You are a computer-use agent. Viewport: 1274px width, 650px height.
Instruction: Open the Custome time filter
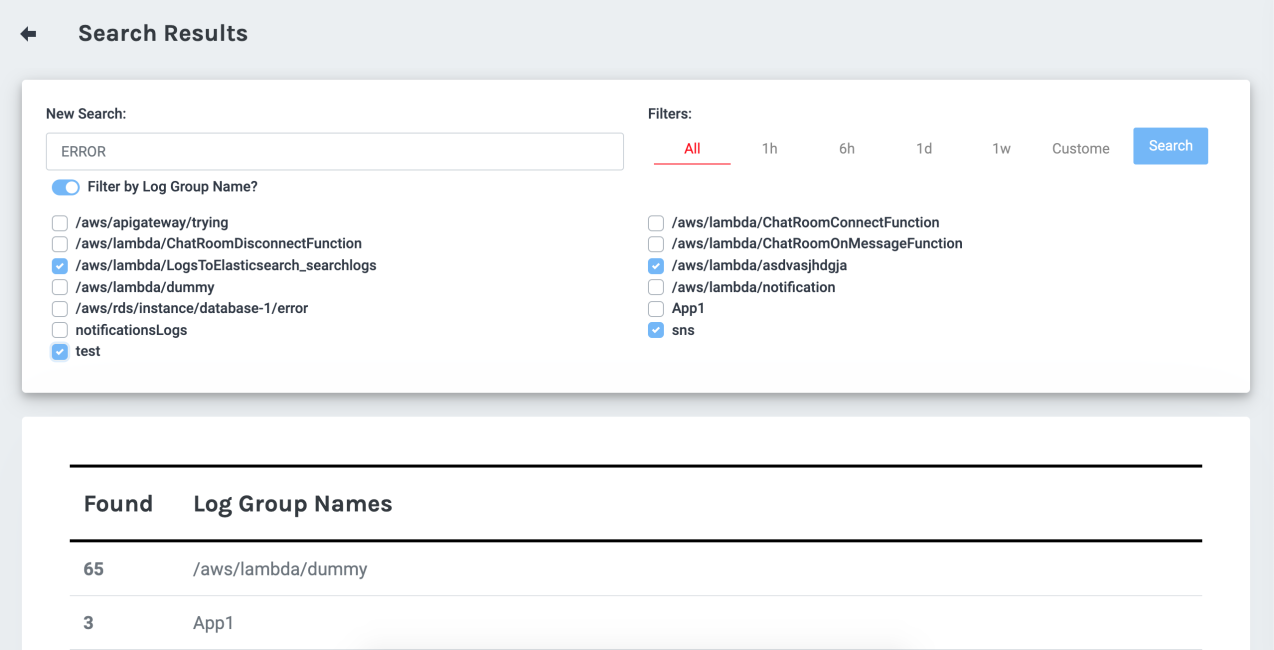[1080, 149]
